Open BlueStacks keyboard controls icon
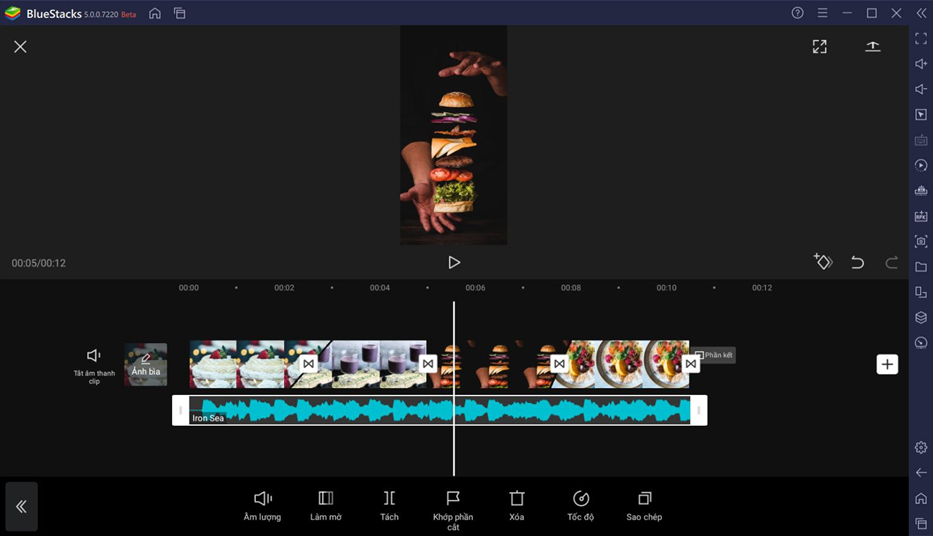This screenshot has height=536, width=933. (x=921, y=140)
